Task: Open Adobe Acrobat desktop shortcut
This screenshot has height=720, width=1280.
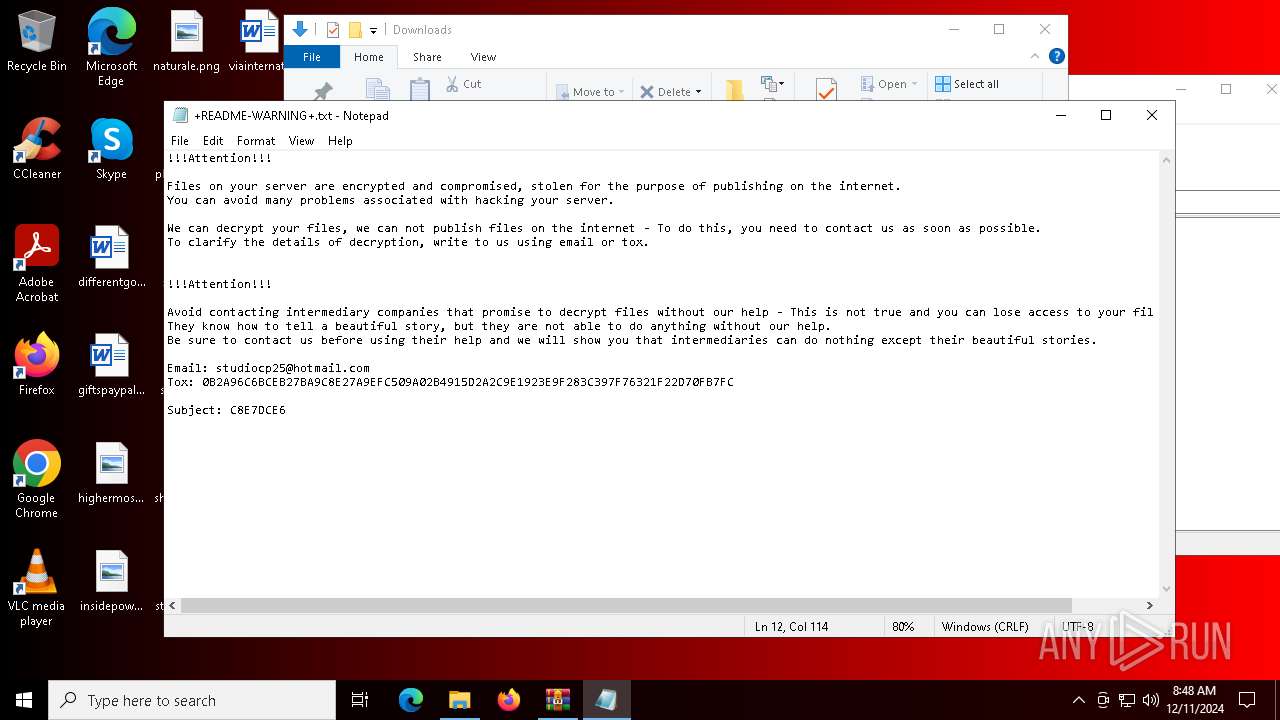Action: [x=37, y=264]
